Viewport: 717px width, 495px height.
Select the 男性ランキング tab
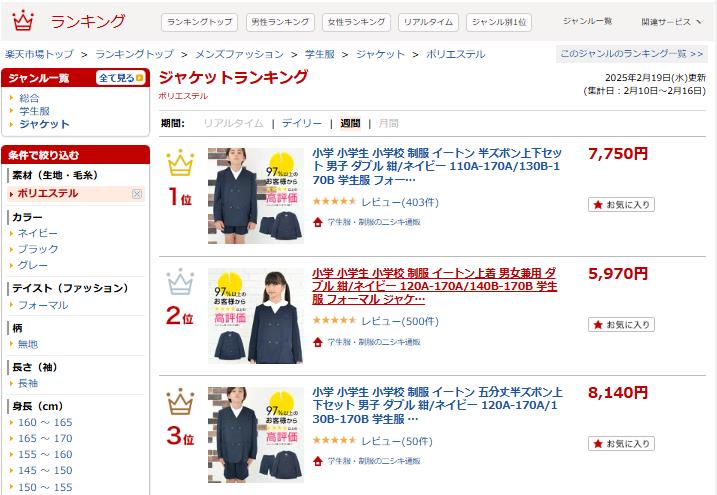click(280, 22)
